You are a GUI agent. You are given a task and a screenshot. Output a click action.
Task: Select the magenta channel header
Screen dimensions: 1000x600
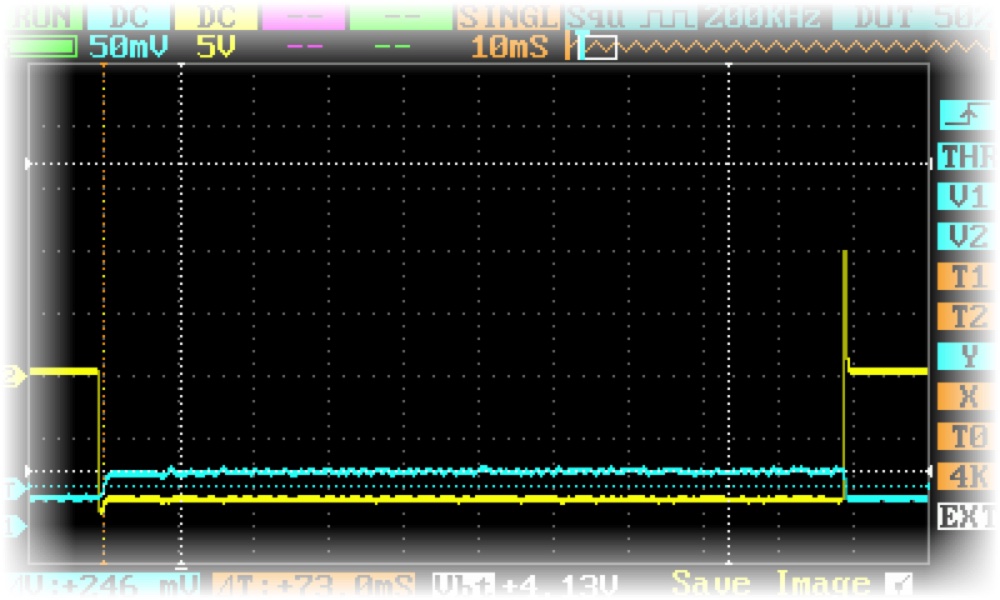tap(304, 17)
